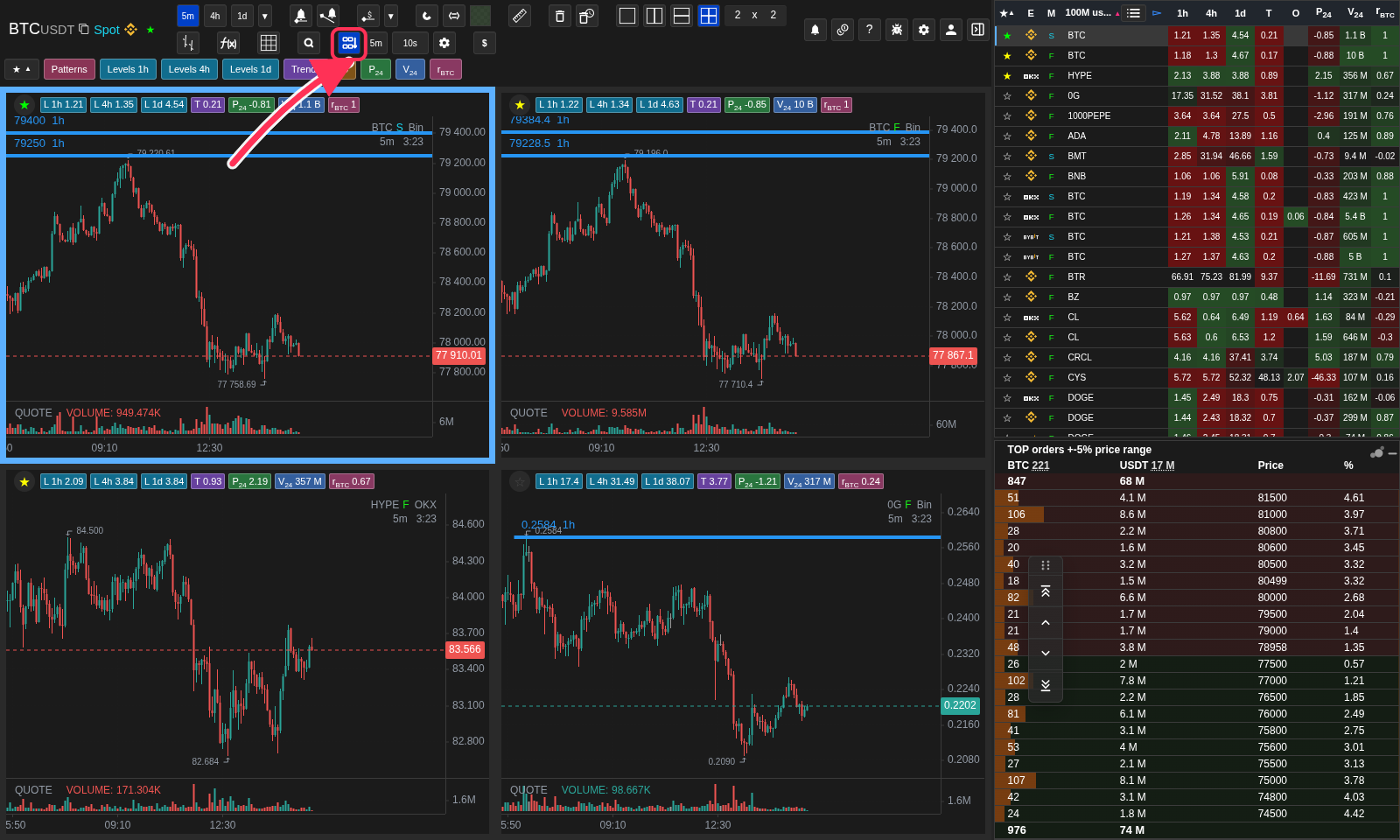Open the user account profile icon
Viewport: 1400px width, 840px height.
pyautogui.click(x=950, y=30)
